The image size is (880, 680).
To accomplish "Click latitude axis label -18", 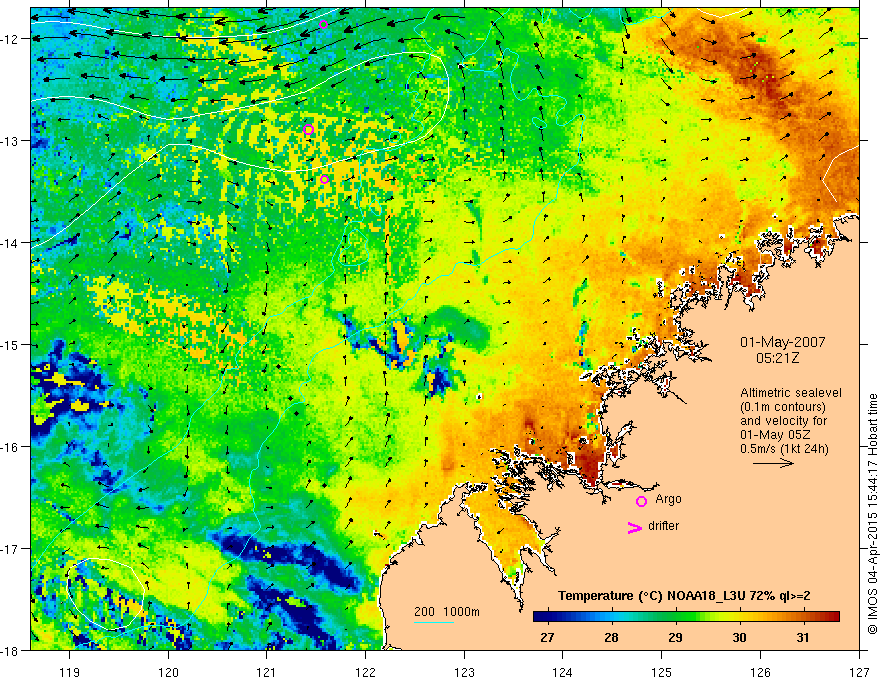I will click(x=10, y=650).
